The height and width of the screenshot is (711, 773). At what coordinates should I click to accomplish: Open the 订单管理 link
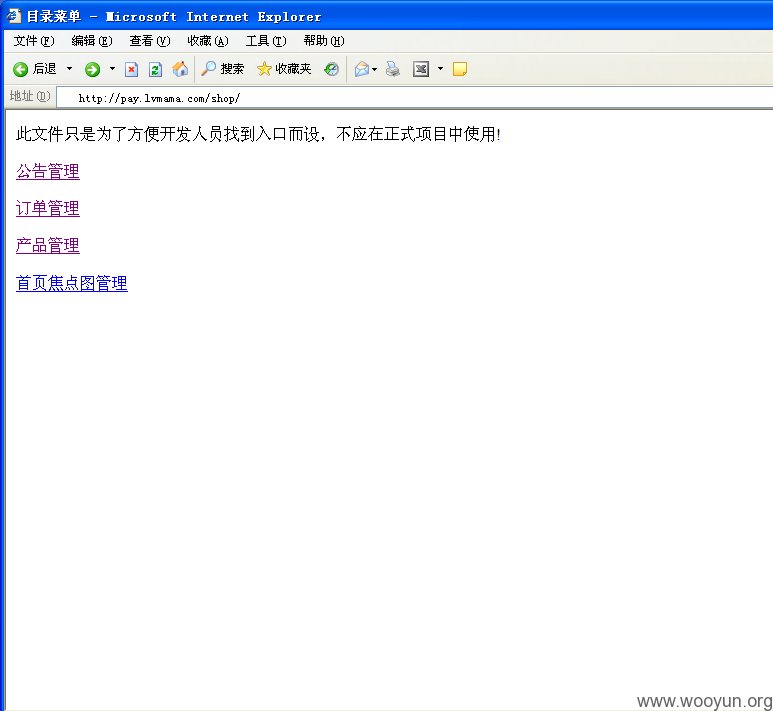pyautogui.click(x=48, y=208)
